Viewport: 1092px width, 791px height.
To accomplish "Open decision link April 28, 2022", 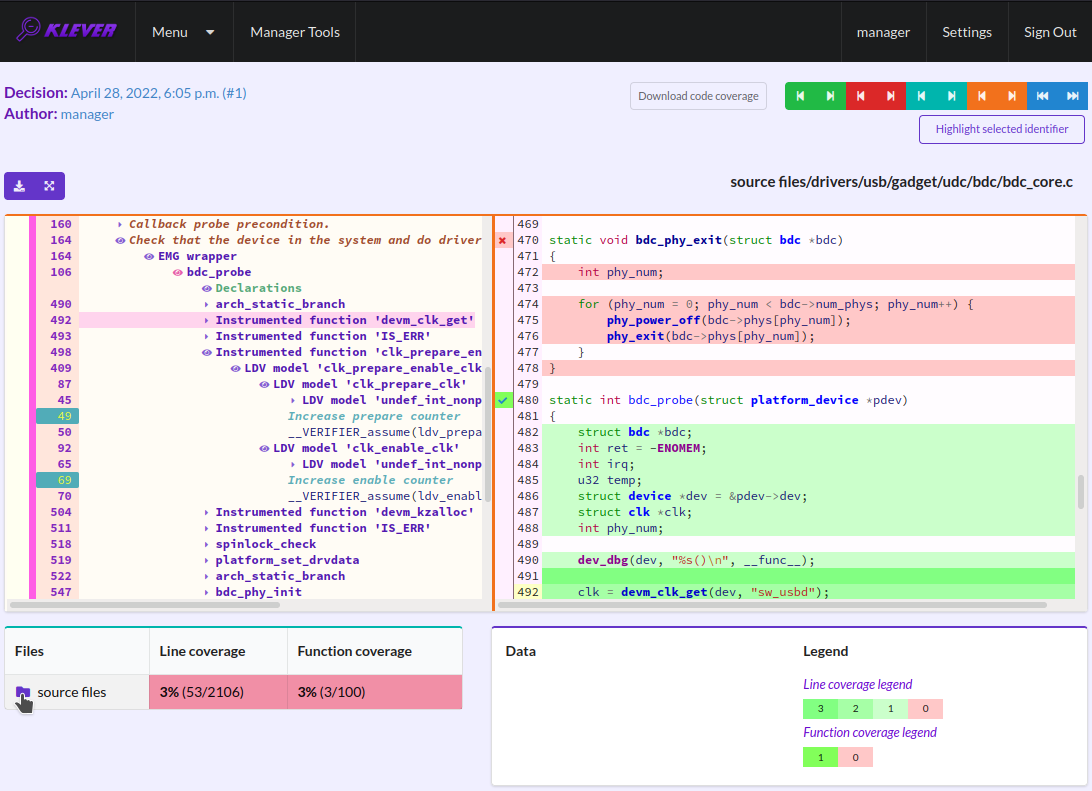I will [x=159, y=93].
